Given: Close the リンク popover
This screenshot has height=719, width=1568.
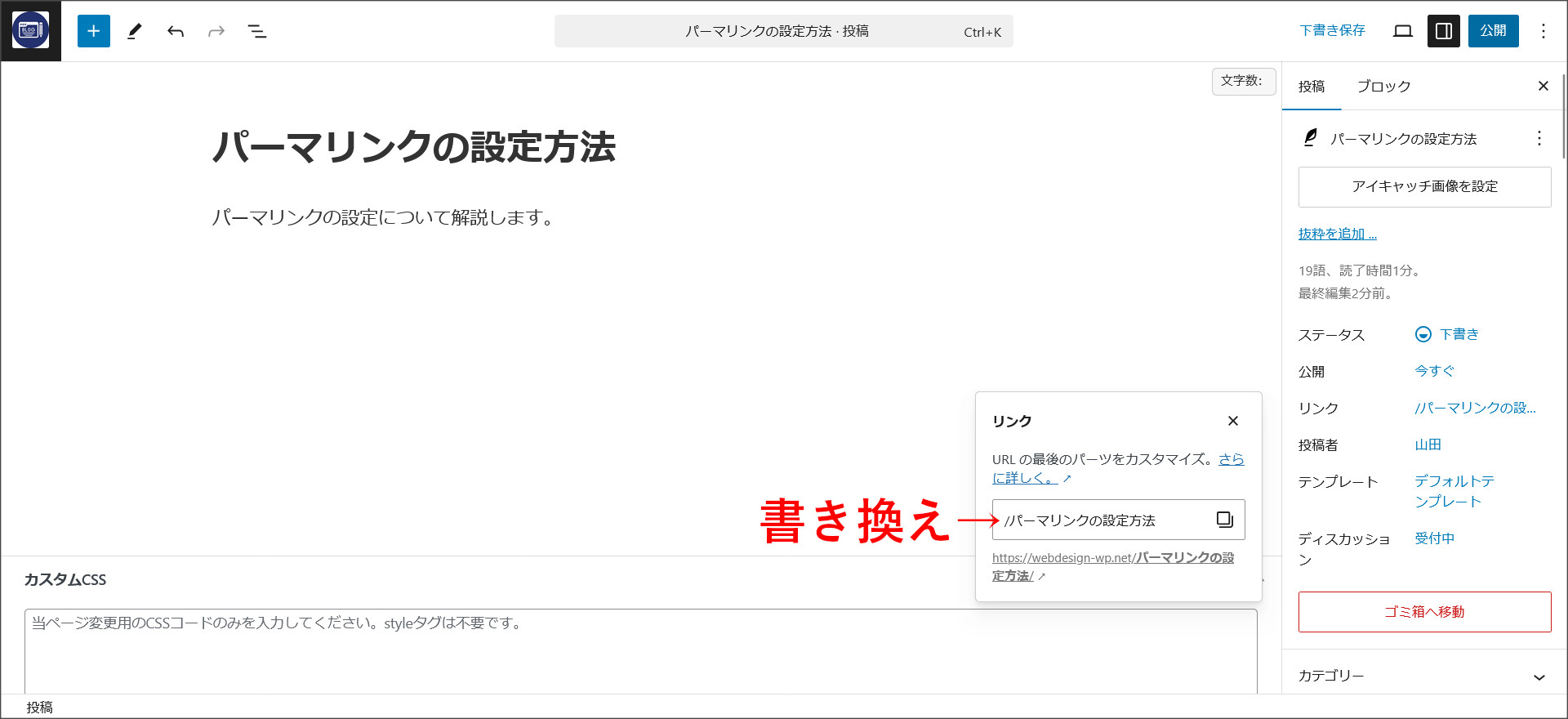Looking at the screenshot, I should tap(1233, 421).
